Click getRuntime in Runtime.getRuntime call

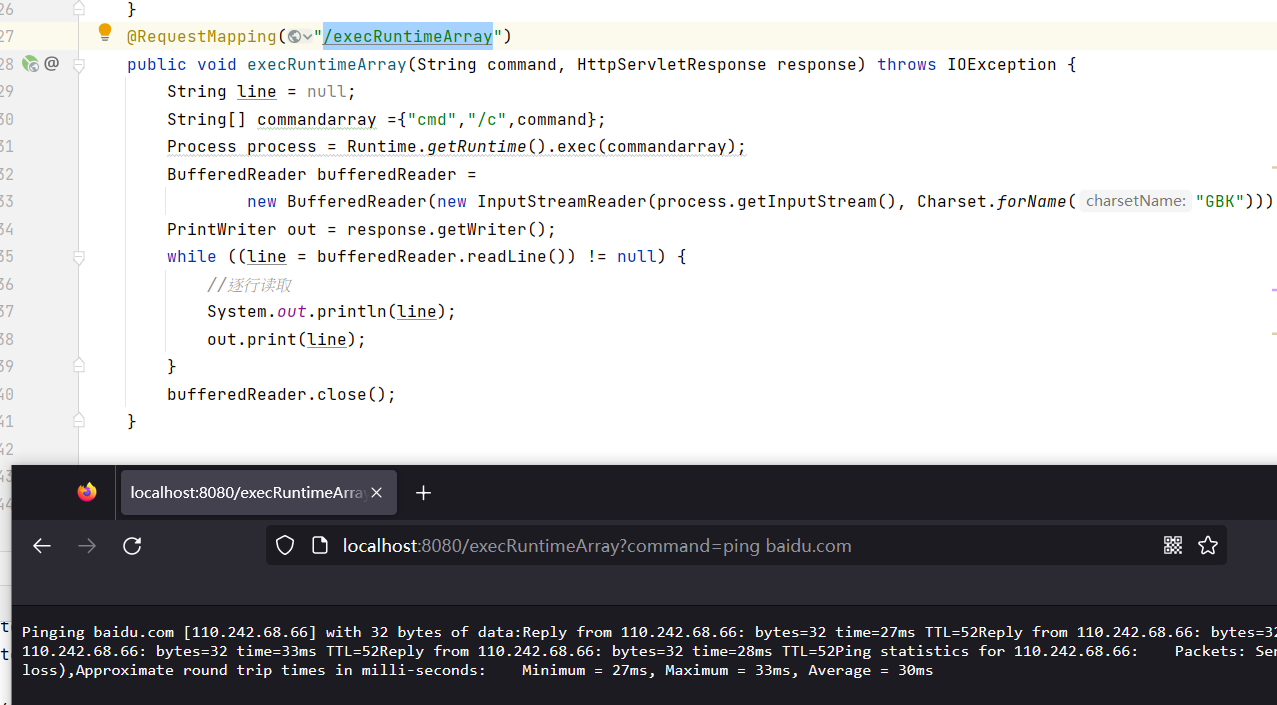click(477, 147)
